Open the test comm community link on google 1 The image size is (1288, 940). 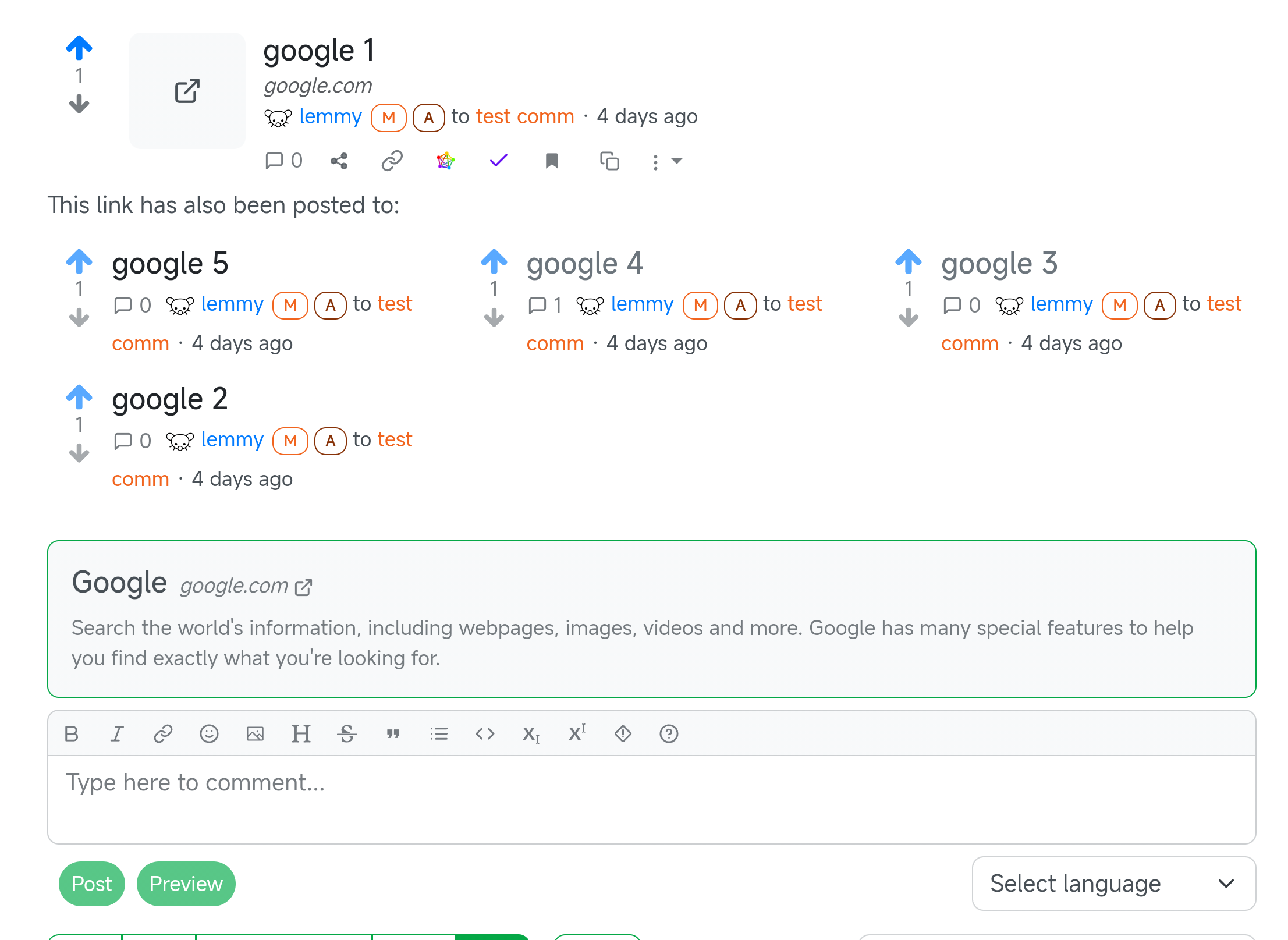pos(524,116)
